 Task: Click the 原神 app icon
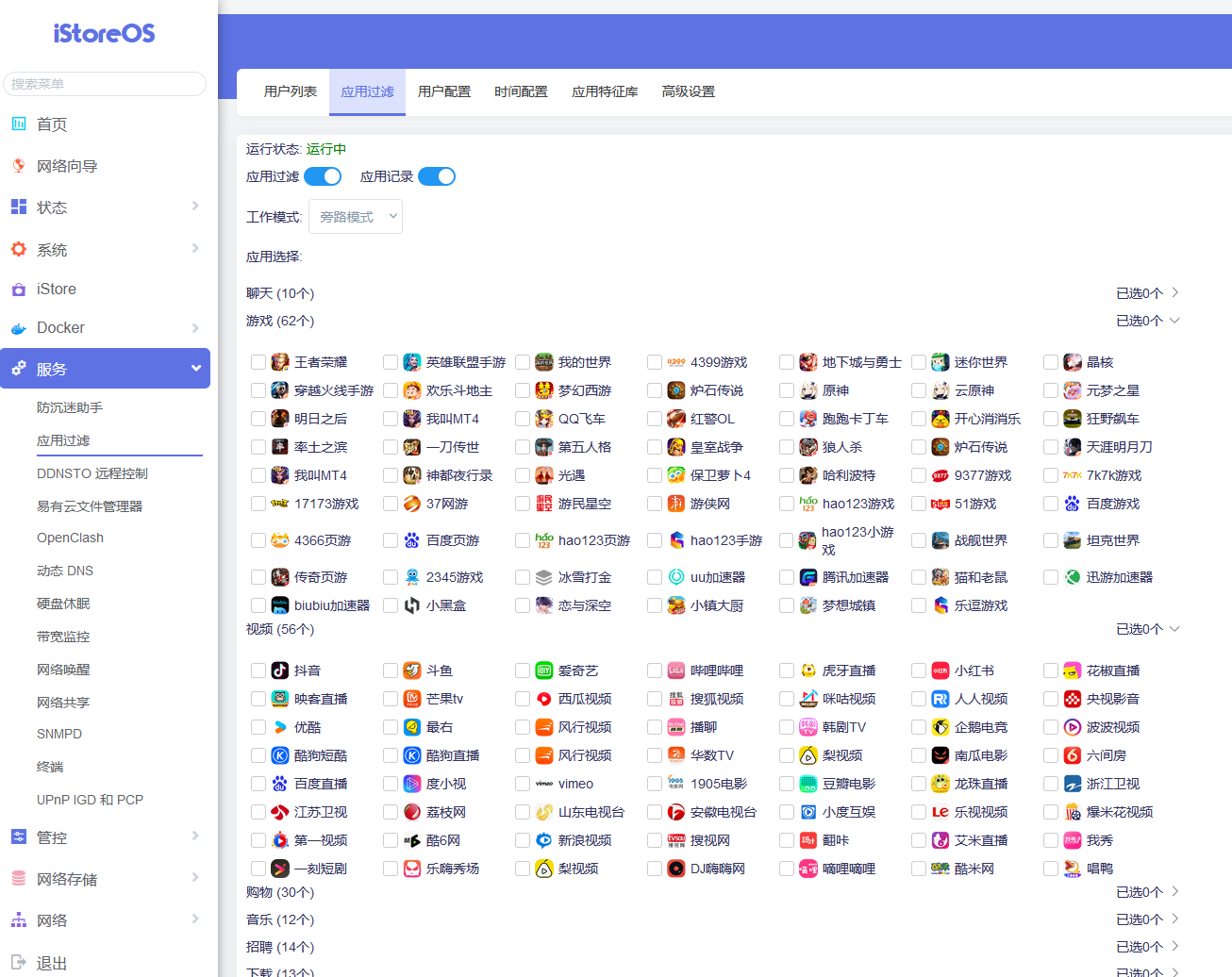click(808, 390)
